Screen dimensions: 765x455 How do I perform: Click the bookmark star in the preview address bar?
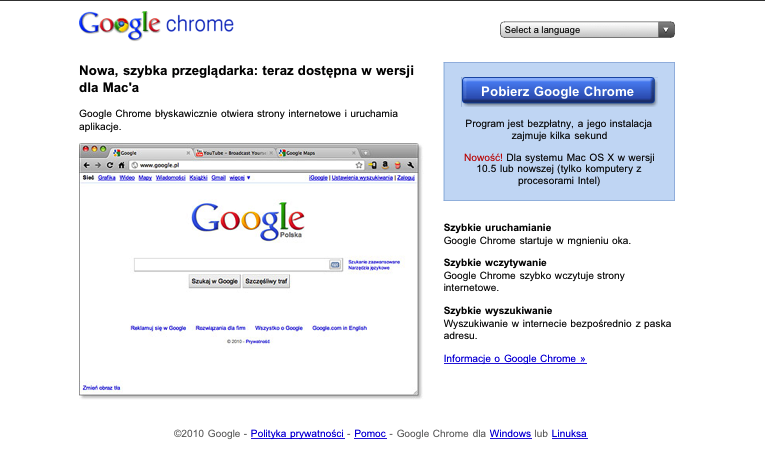pyautogui.click(x=359, y=165)
